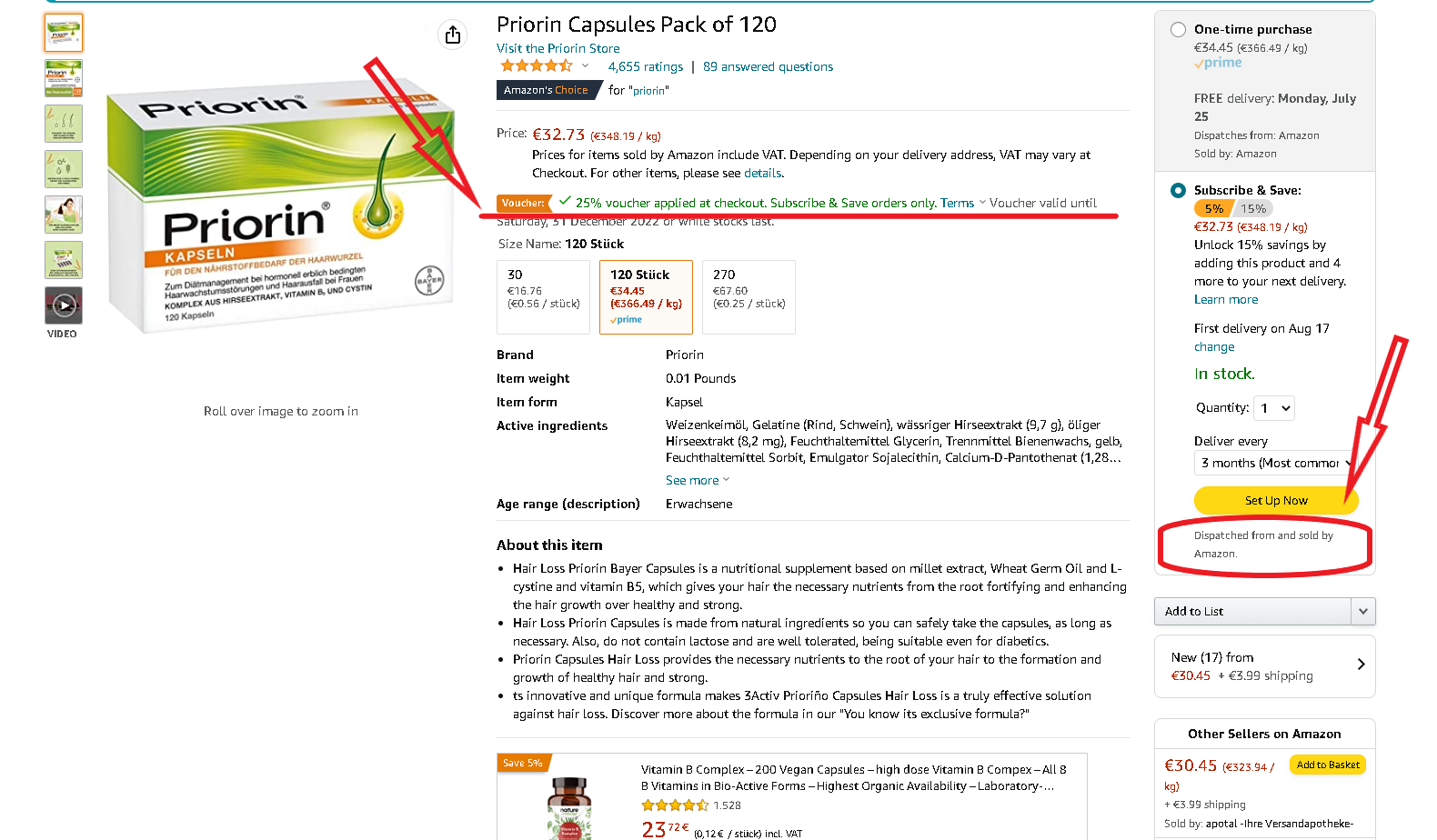Click Add to Basket for other seller
Screen dimensions: 1437x840
click(x=1328, y=765)
